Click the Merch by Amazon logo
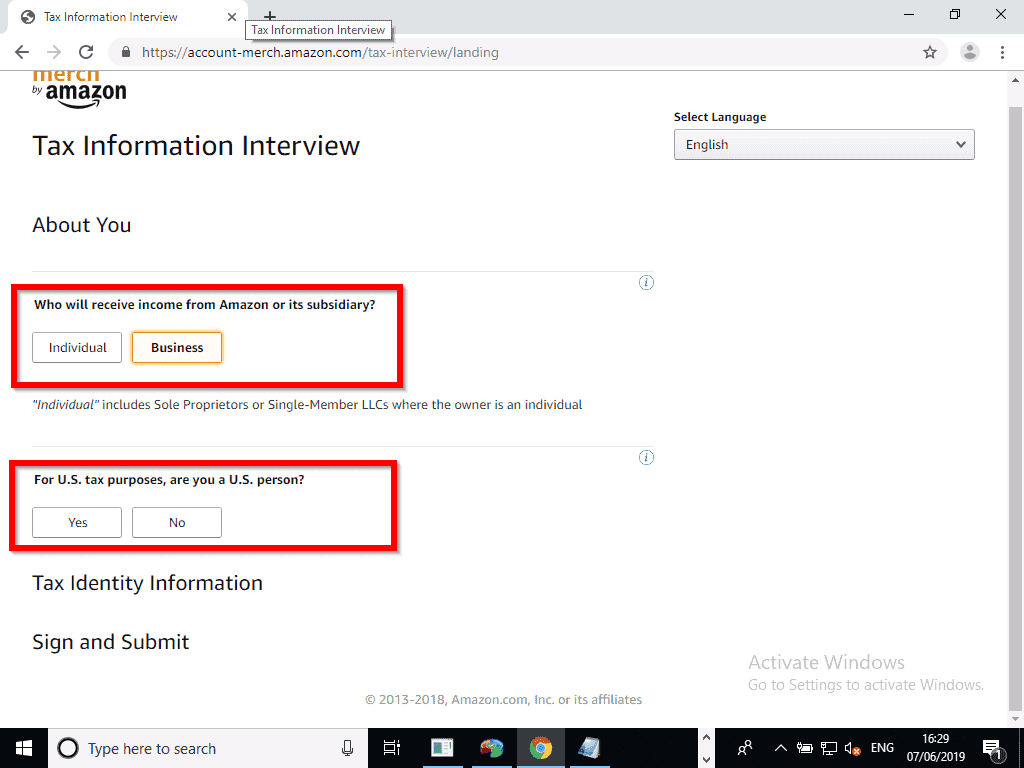The width and height of the screenshot is (1024, 768). click(x=79, y=90)
